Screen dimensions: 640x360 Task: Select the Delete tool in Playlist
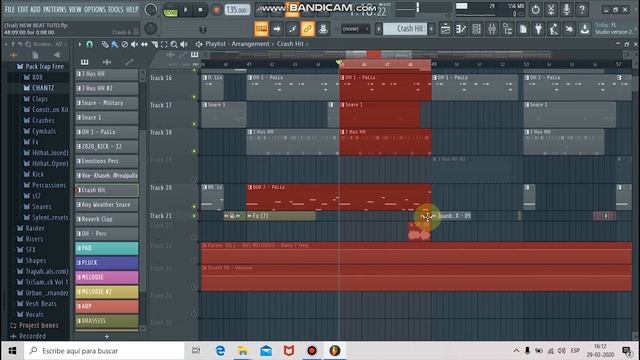(x=124, y=44)
